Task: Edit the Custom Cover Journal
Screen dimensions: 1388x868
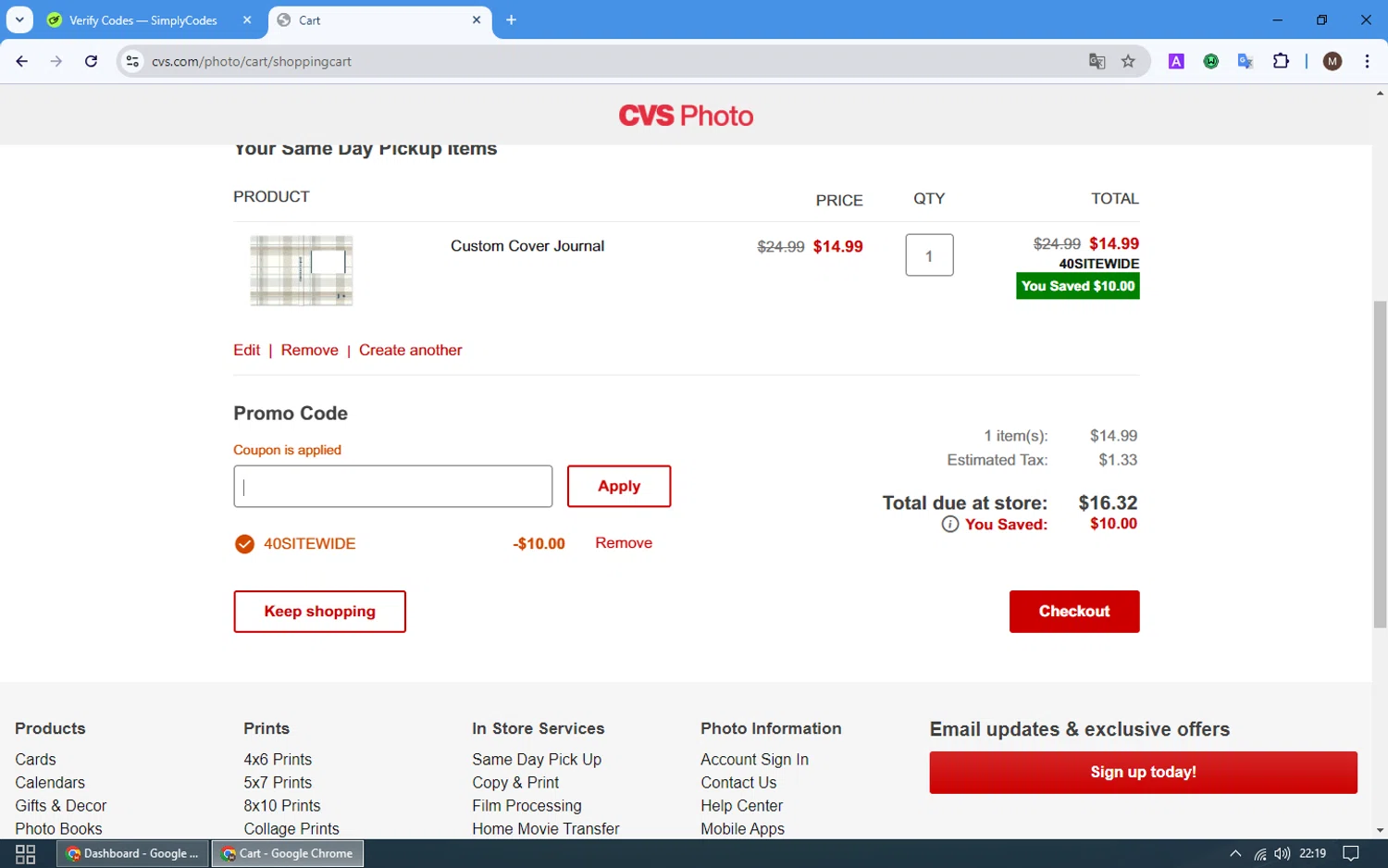Action: pyautogui.click(x=246, y=350)
